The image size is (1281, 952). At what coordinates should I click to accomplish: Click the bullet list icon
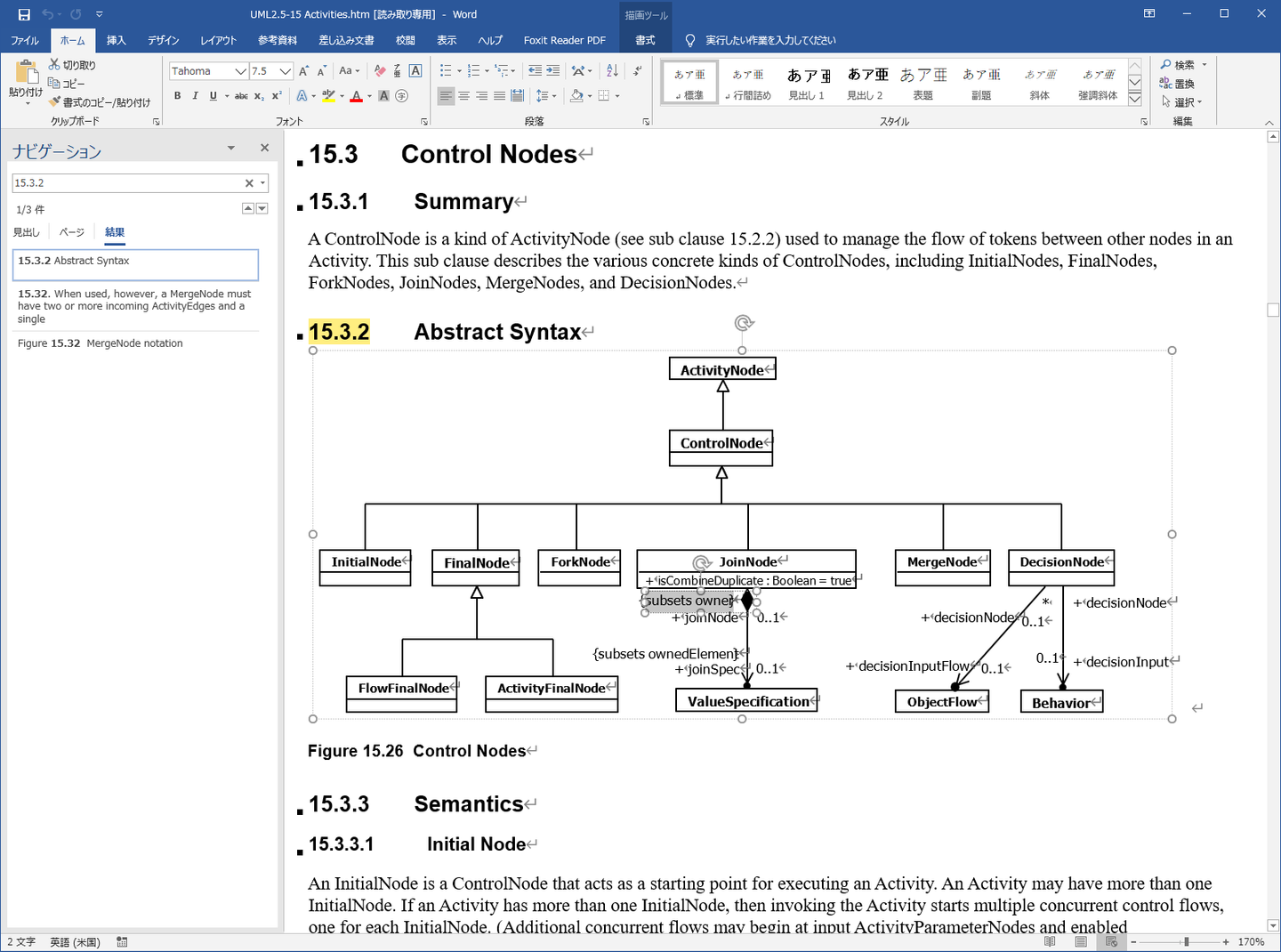point(446,71)
